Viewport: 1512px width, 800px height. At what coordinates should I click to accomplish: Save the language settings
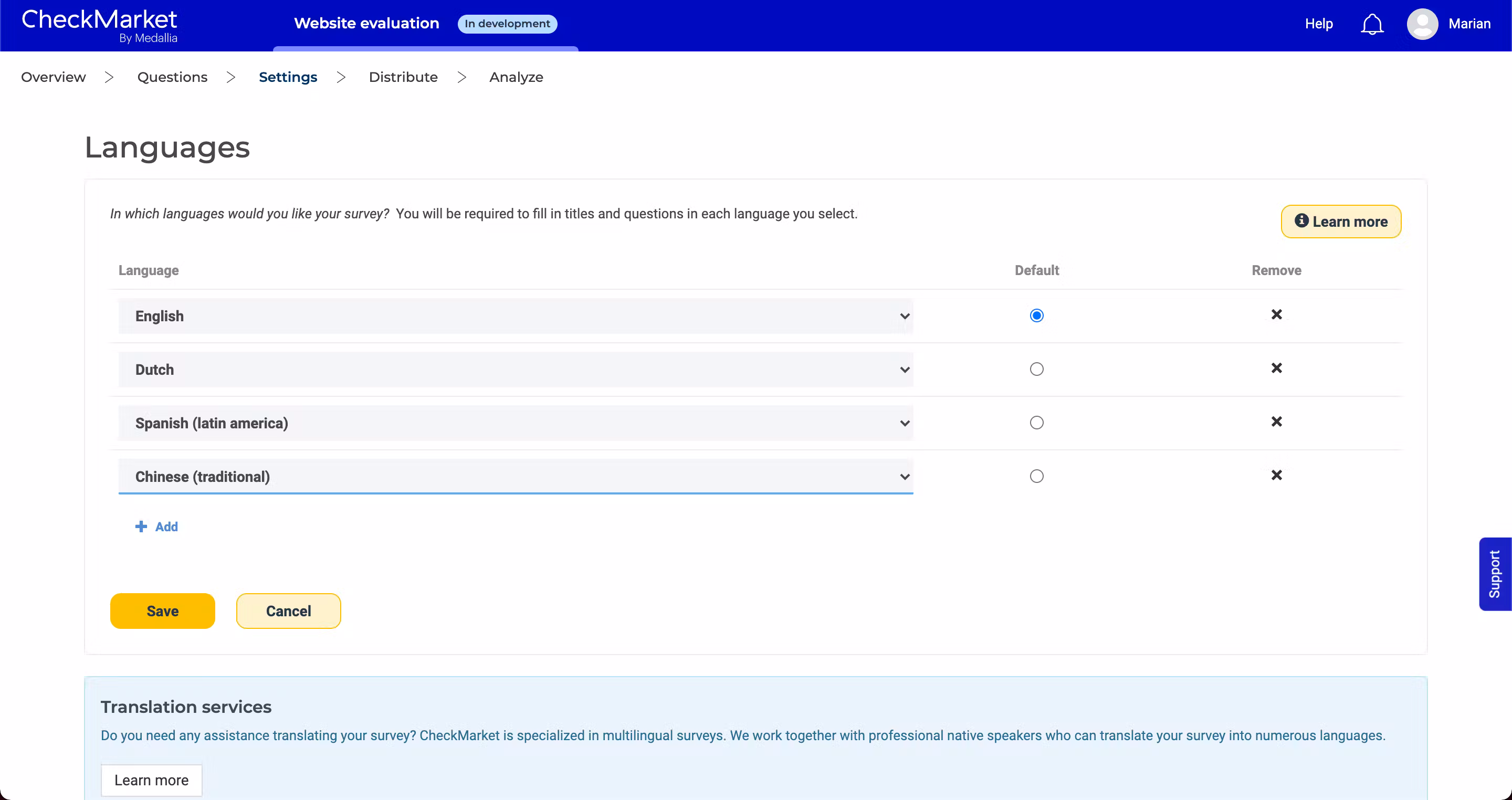162,610
